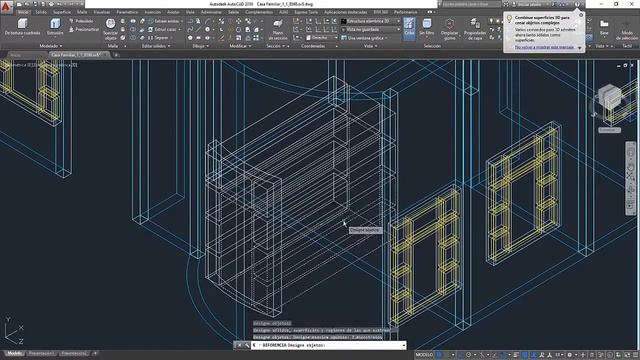Click the customization wrench in command line
Screen dimensions: 640x360
tap(247, 345)
